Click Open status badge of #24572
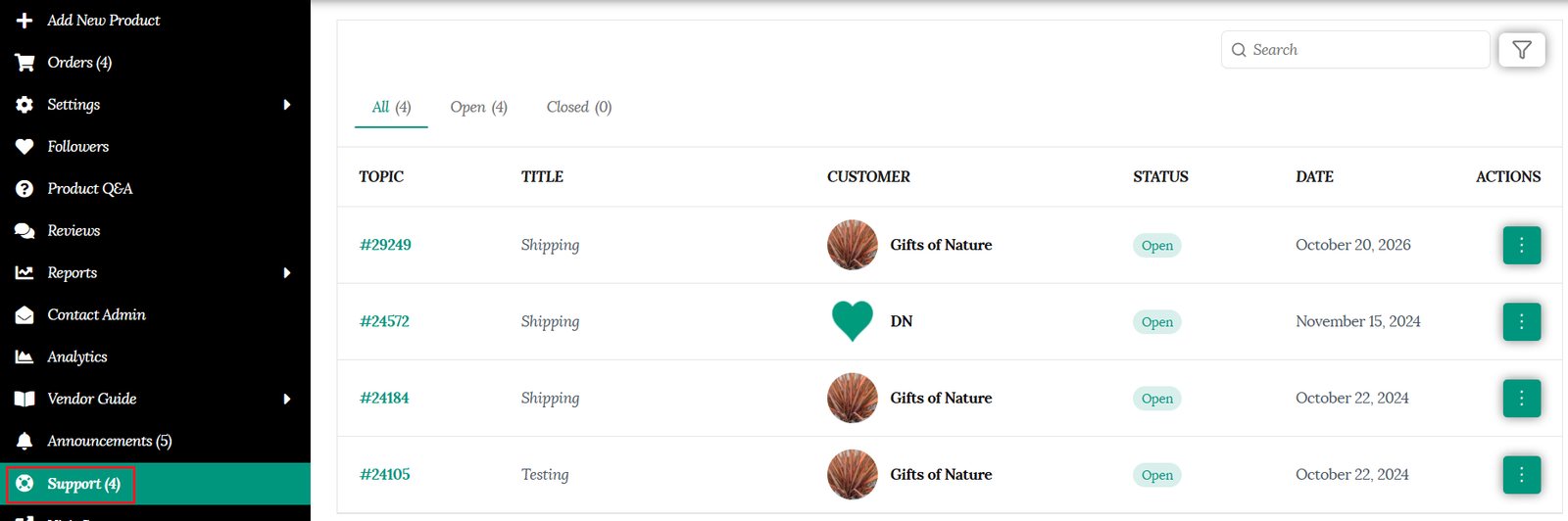Image resolution: width=1568 pixels, height=521 pixels. coord(1157,322)
